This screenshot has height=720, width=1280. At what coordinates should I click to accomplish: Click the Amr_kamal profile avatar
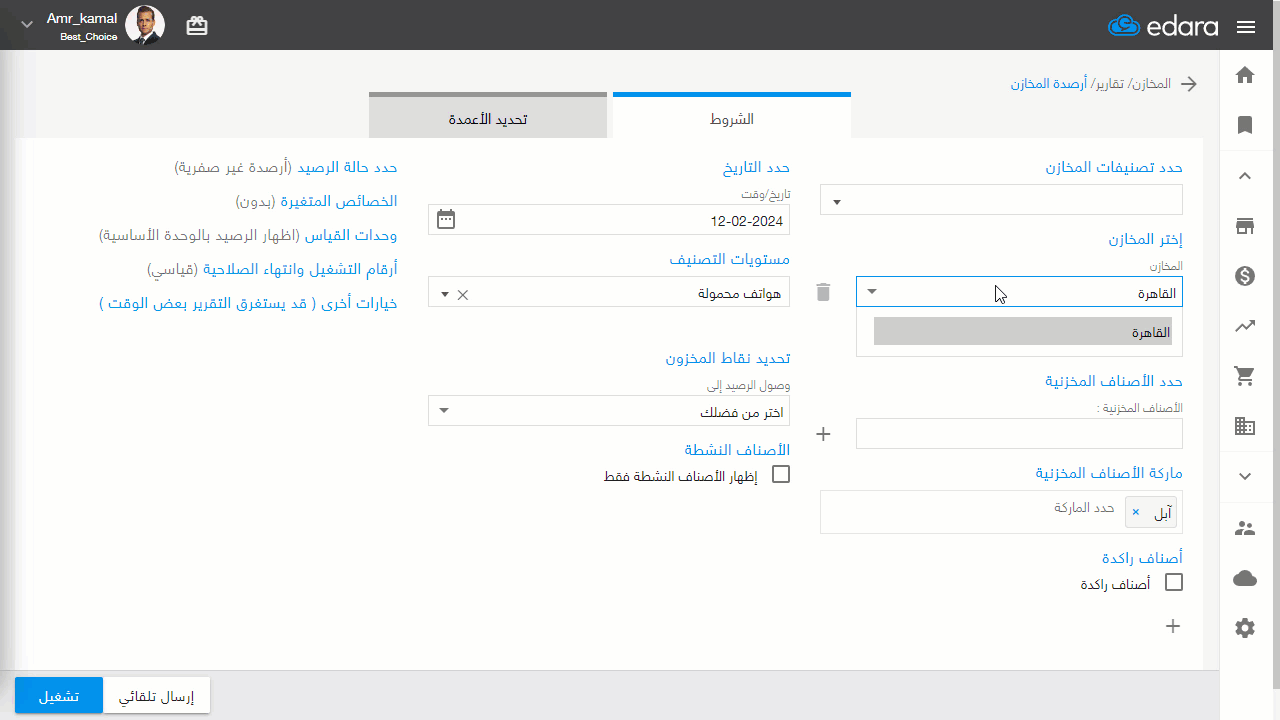tap(145, 25)
